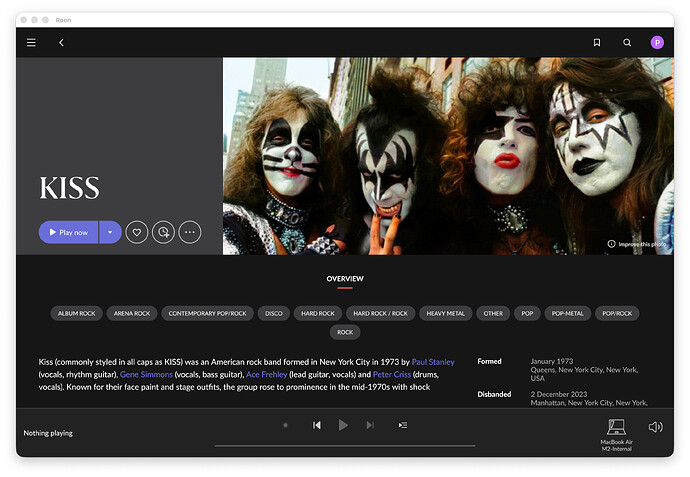This screenshot has width=690, height=477.
Task: Click the playback progress bar
Action: coord(345,446)
